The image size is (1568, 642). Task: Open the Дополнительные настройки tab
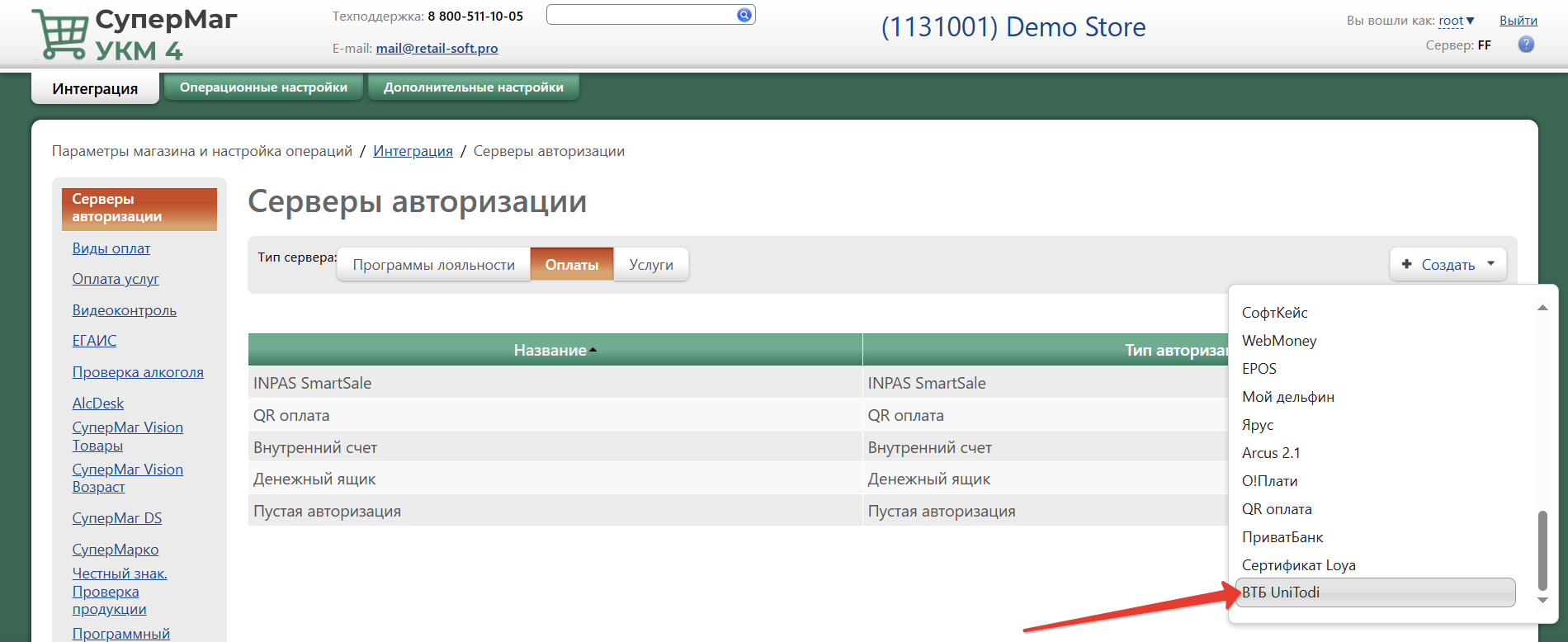point(473,87)
